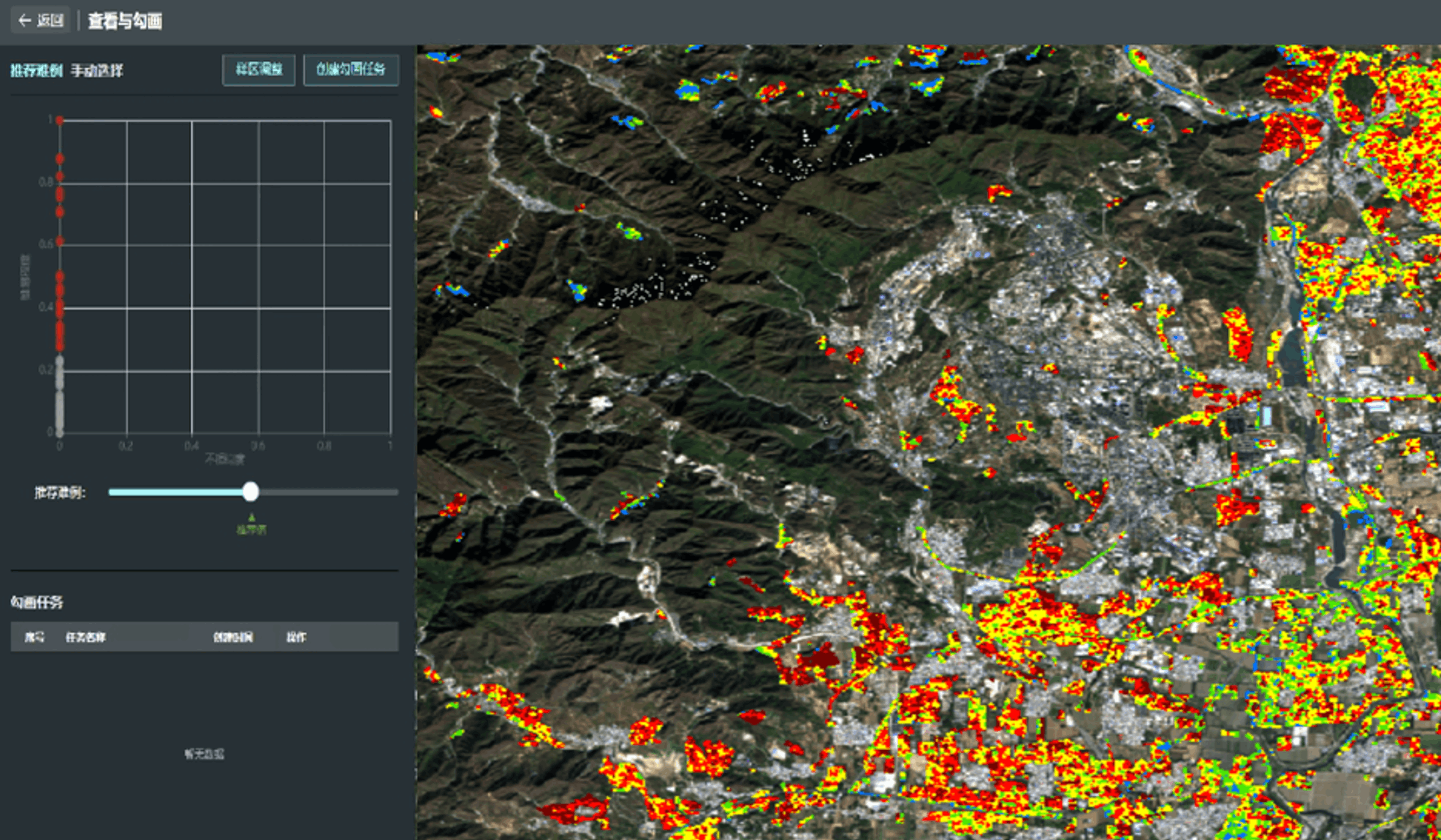Click the white 推荐难例 slider handle
Image resolution: width=1441 pixels, height=840 pixels.
point(251,492)
